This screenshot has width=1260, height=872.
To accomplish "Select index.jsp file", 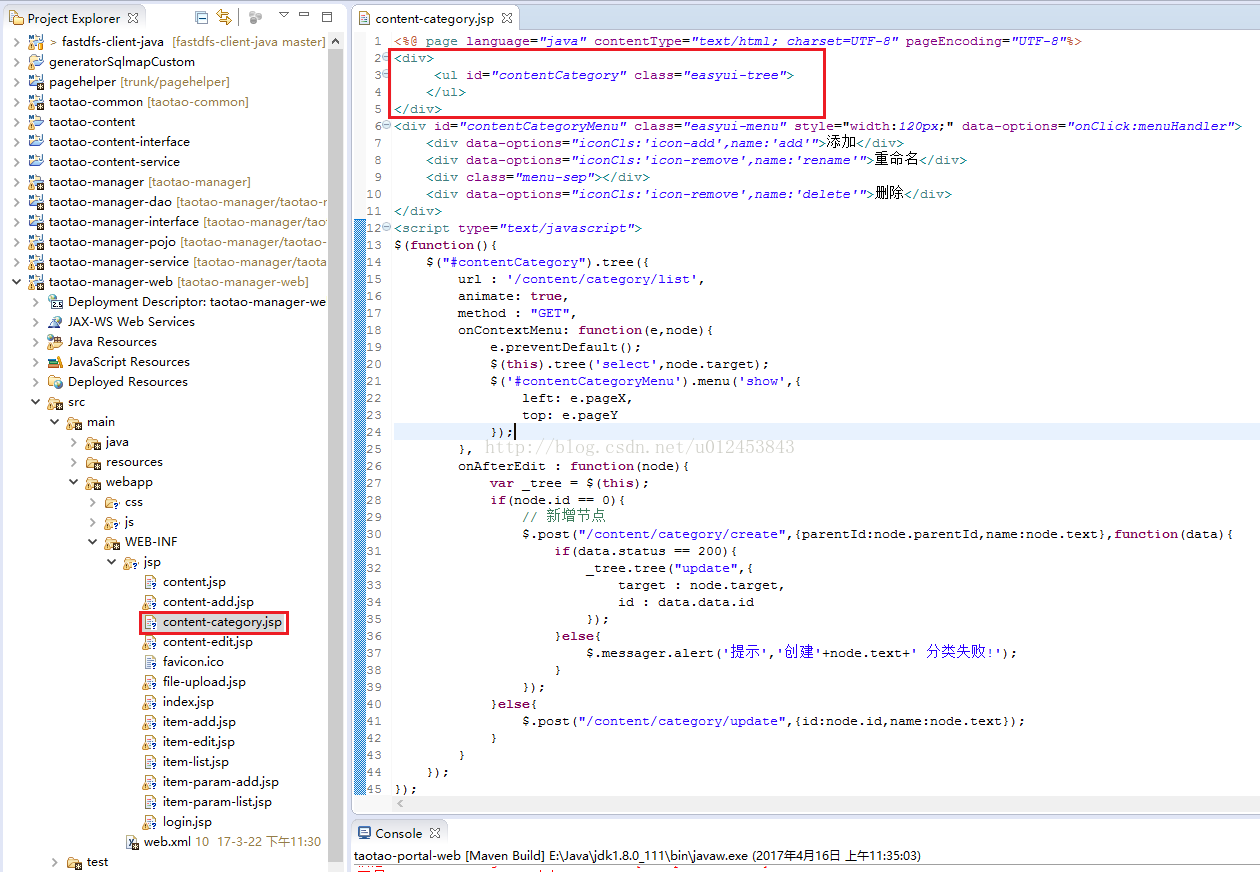I will 188,701.
